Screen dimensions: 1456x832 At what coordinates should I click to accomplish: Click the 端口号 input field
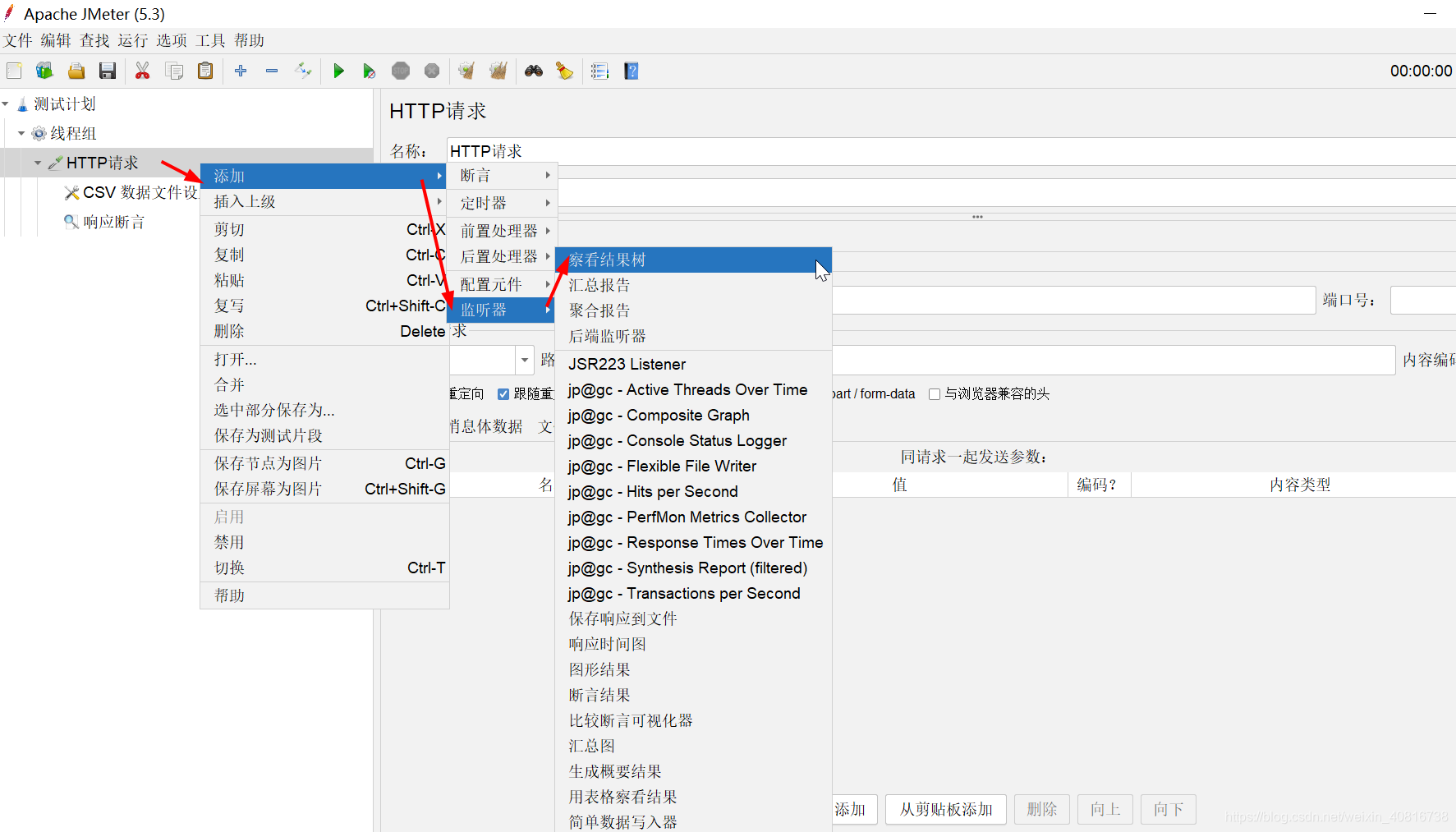click(x=1423, y=300)
